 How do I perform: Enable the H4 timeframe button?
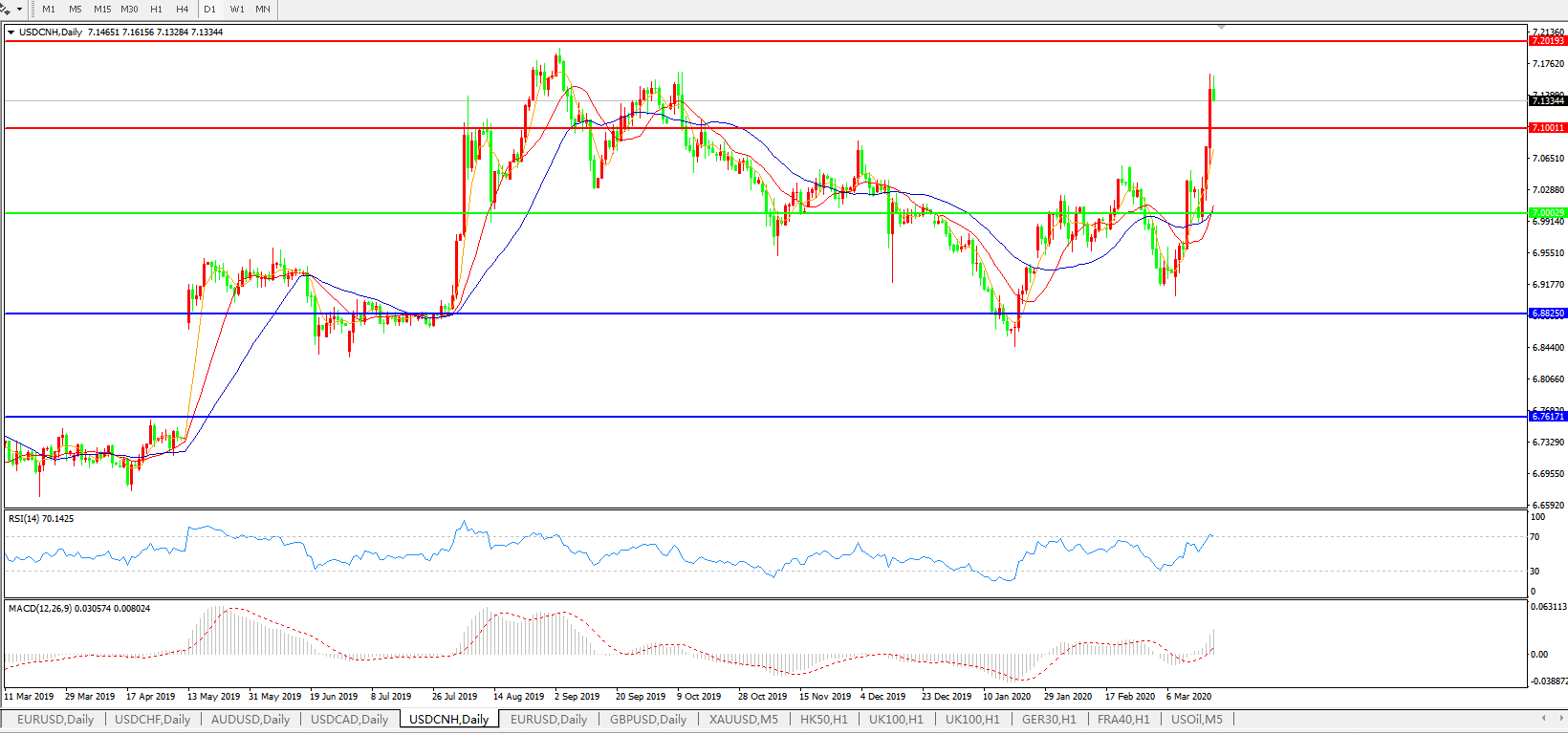[182, 9]
